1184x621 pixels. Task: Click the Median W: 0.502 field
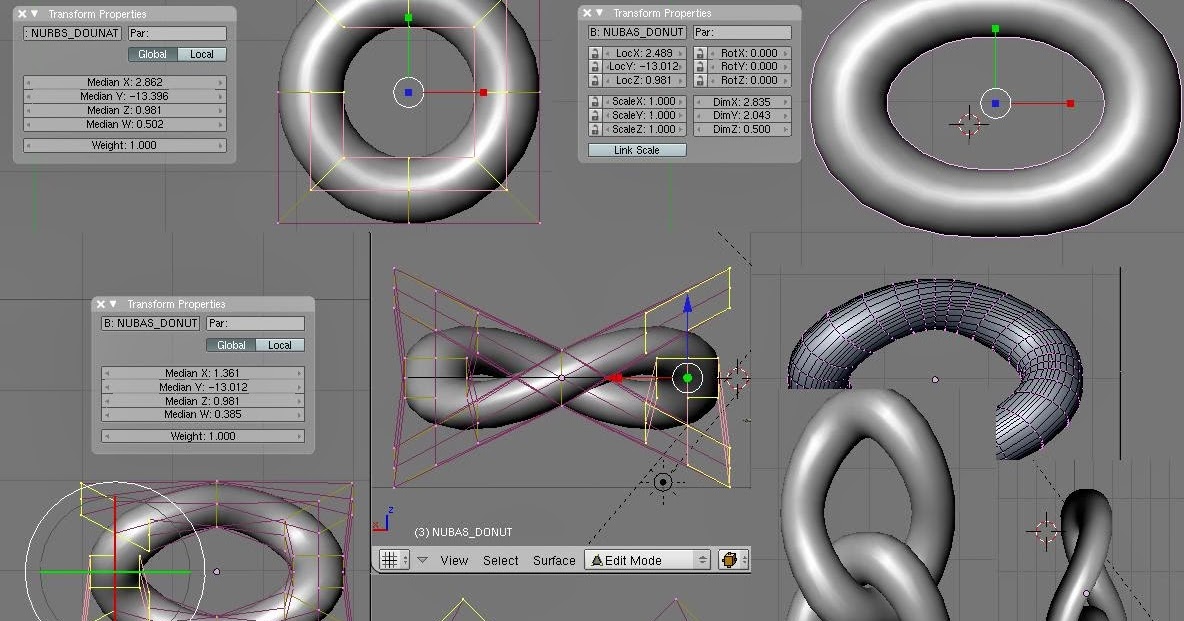(125, 124)
